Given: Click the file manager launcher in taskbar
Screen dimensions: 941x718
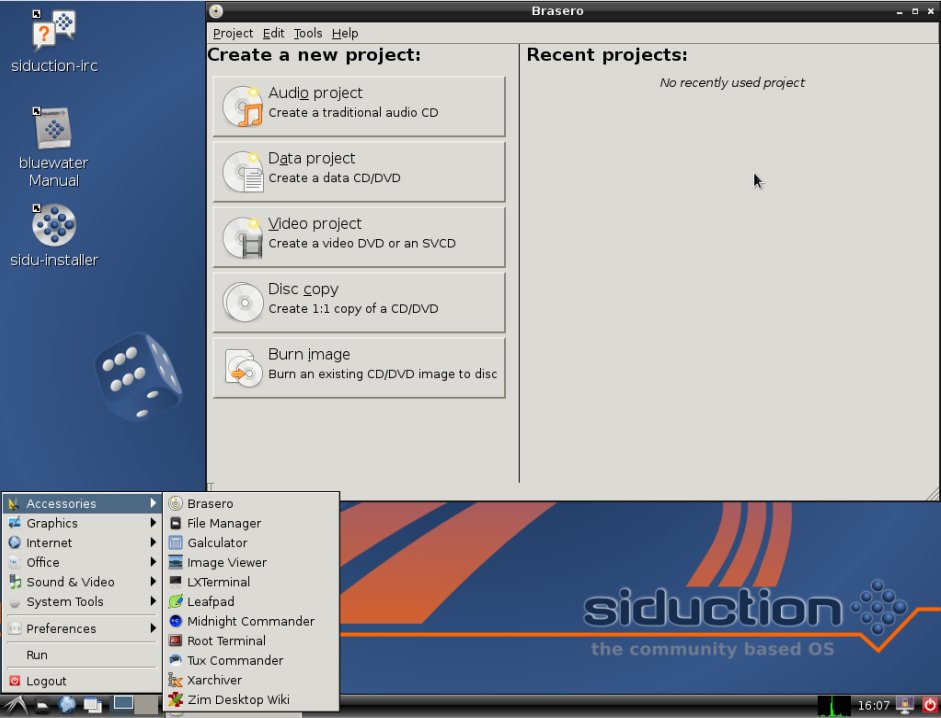Looking at the screenshot, I should tap(41, 706).
